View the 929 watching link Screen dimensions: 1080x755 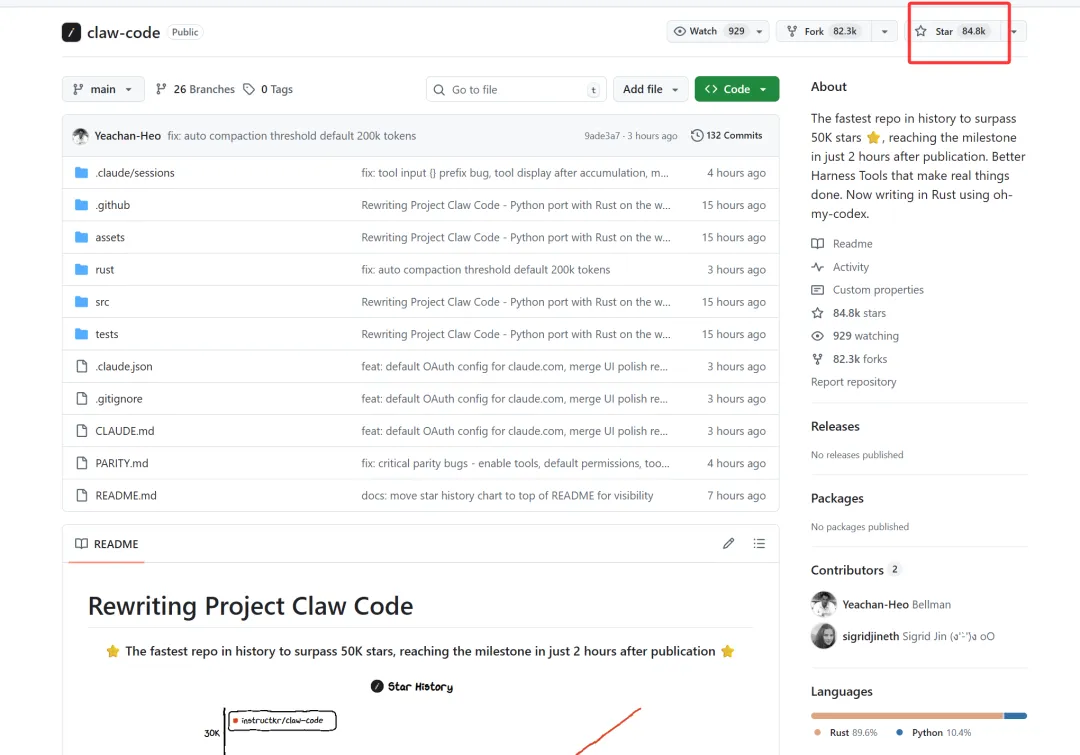click(x=855, y=335)
